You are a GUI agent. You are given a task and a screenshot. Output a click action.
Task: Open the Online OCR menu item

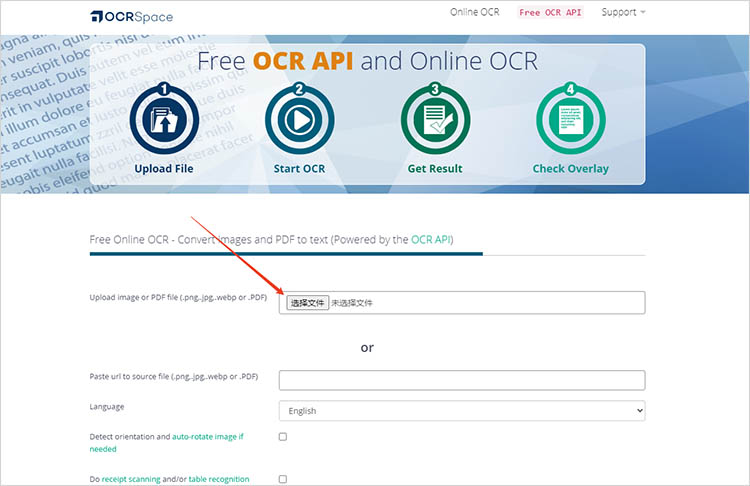(x=474, y=12)
